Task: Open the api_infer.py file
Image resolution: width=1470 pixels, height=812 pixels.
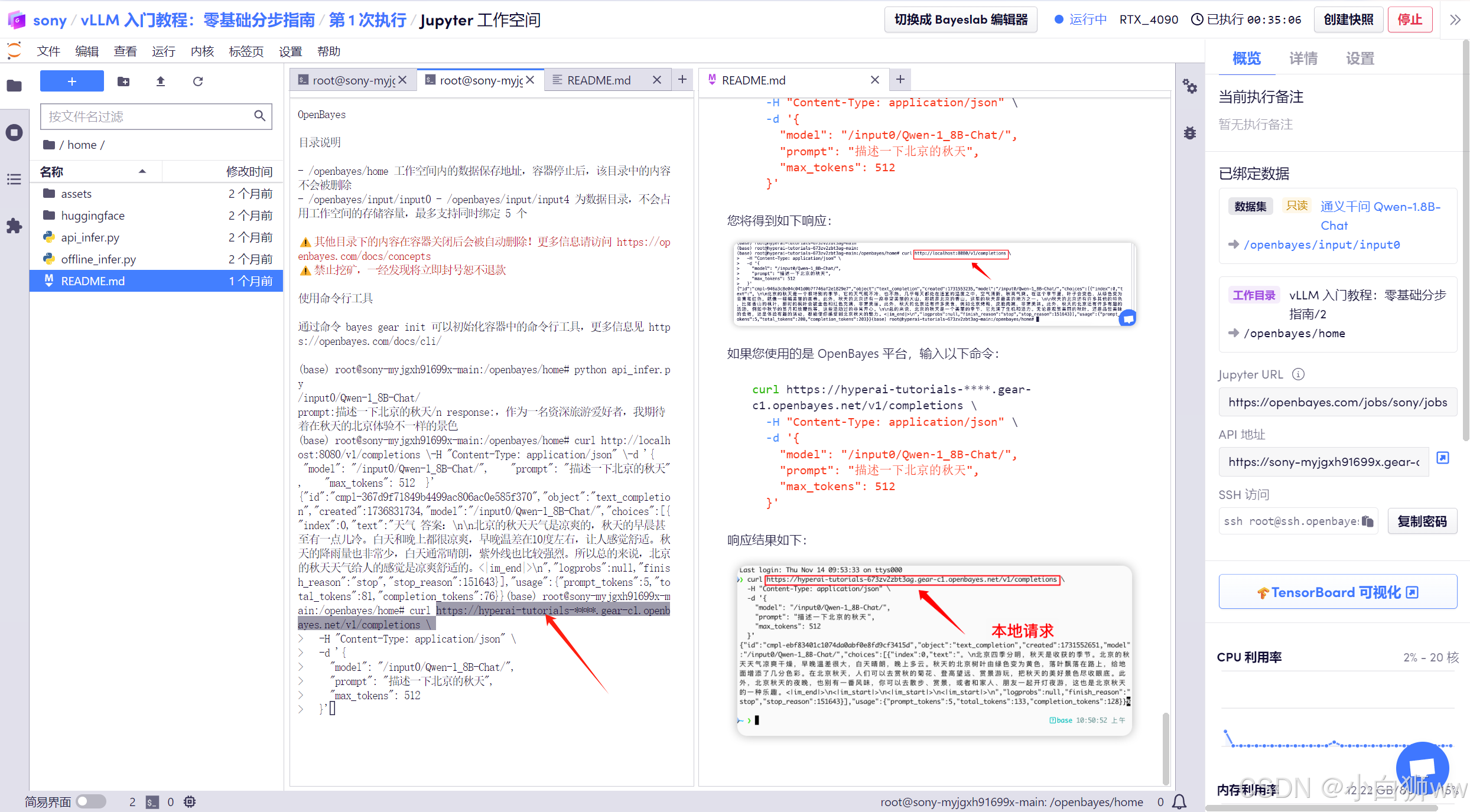Action: point(90,237)
